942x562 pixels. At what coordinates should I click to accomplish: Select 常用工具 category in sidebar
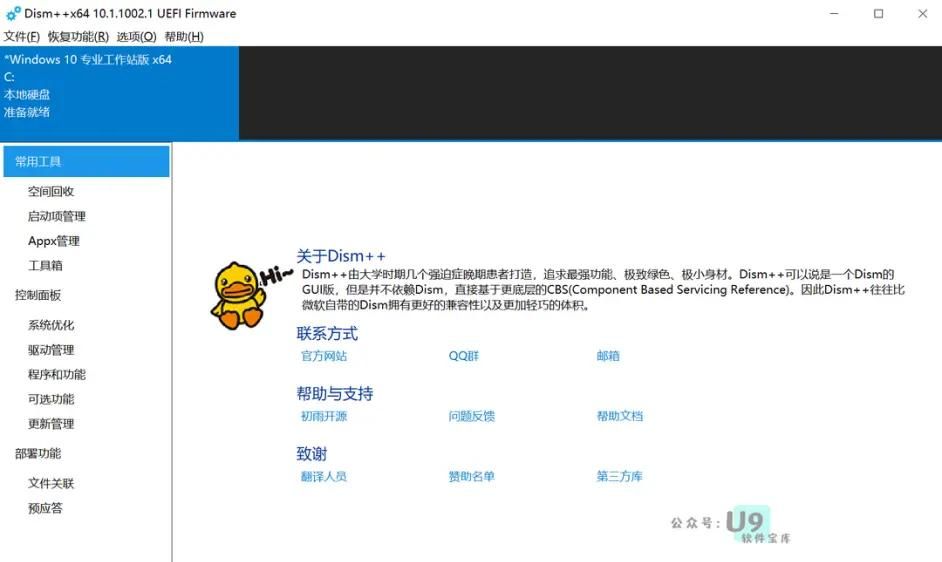click(87, 161)
